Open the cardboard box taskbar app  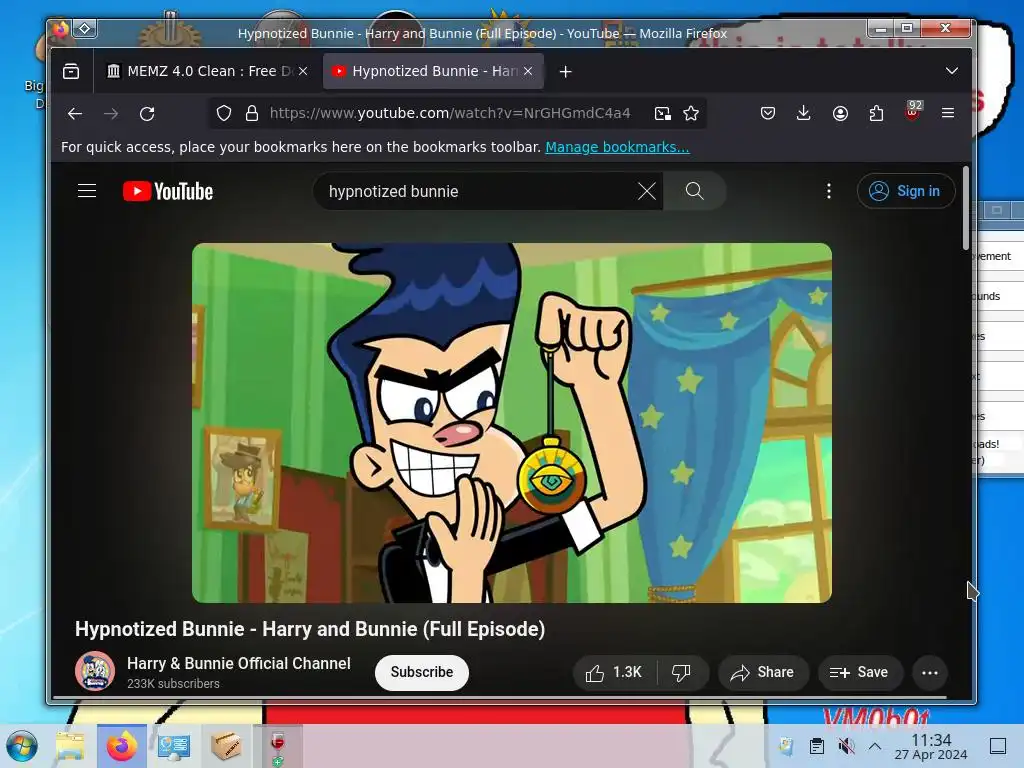coord(226,746)
